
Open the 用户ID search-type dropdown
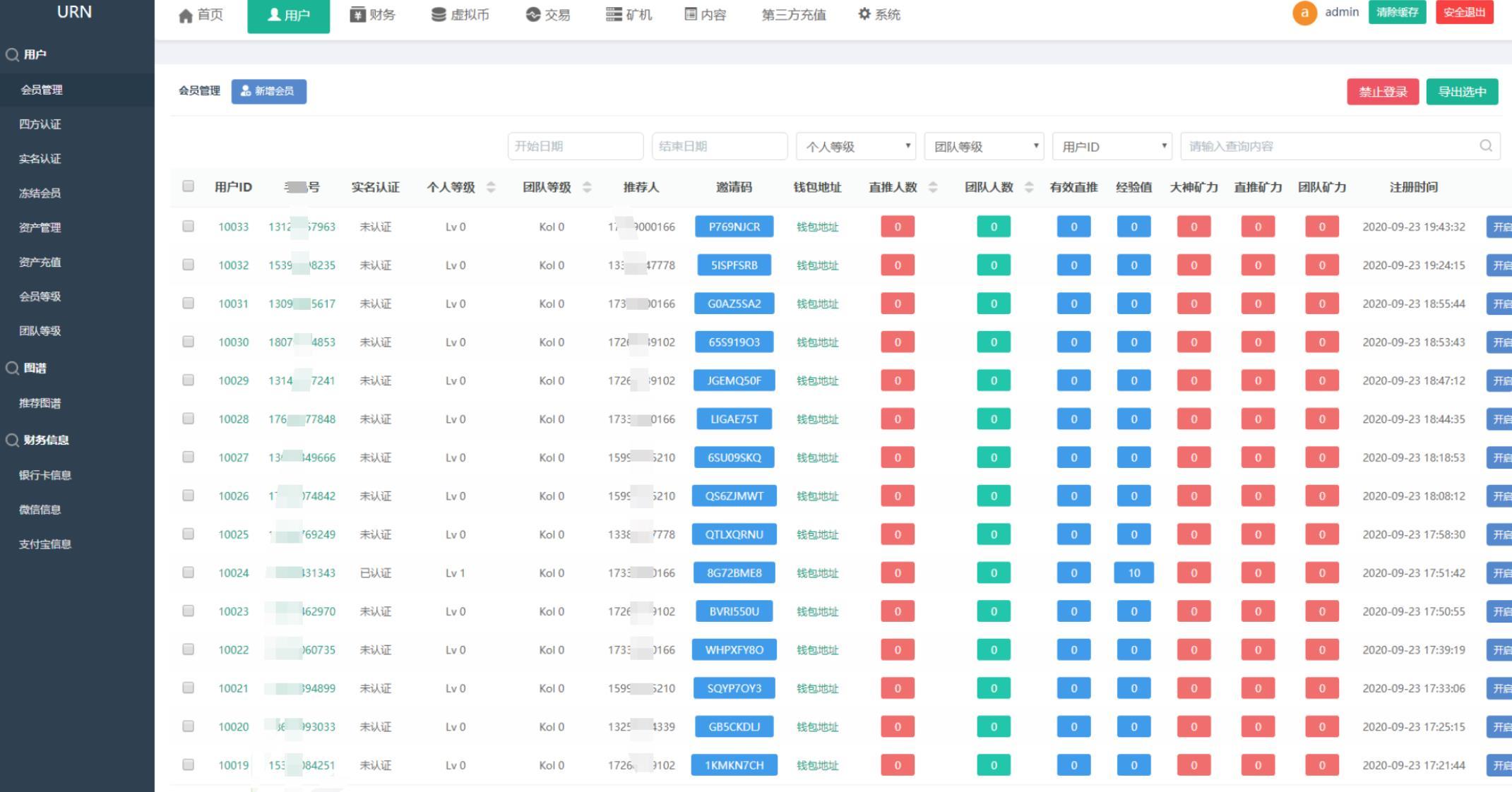click(x=1112, y=146)
